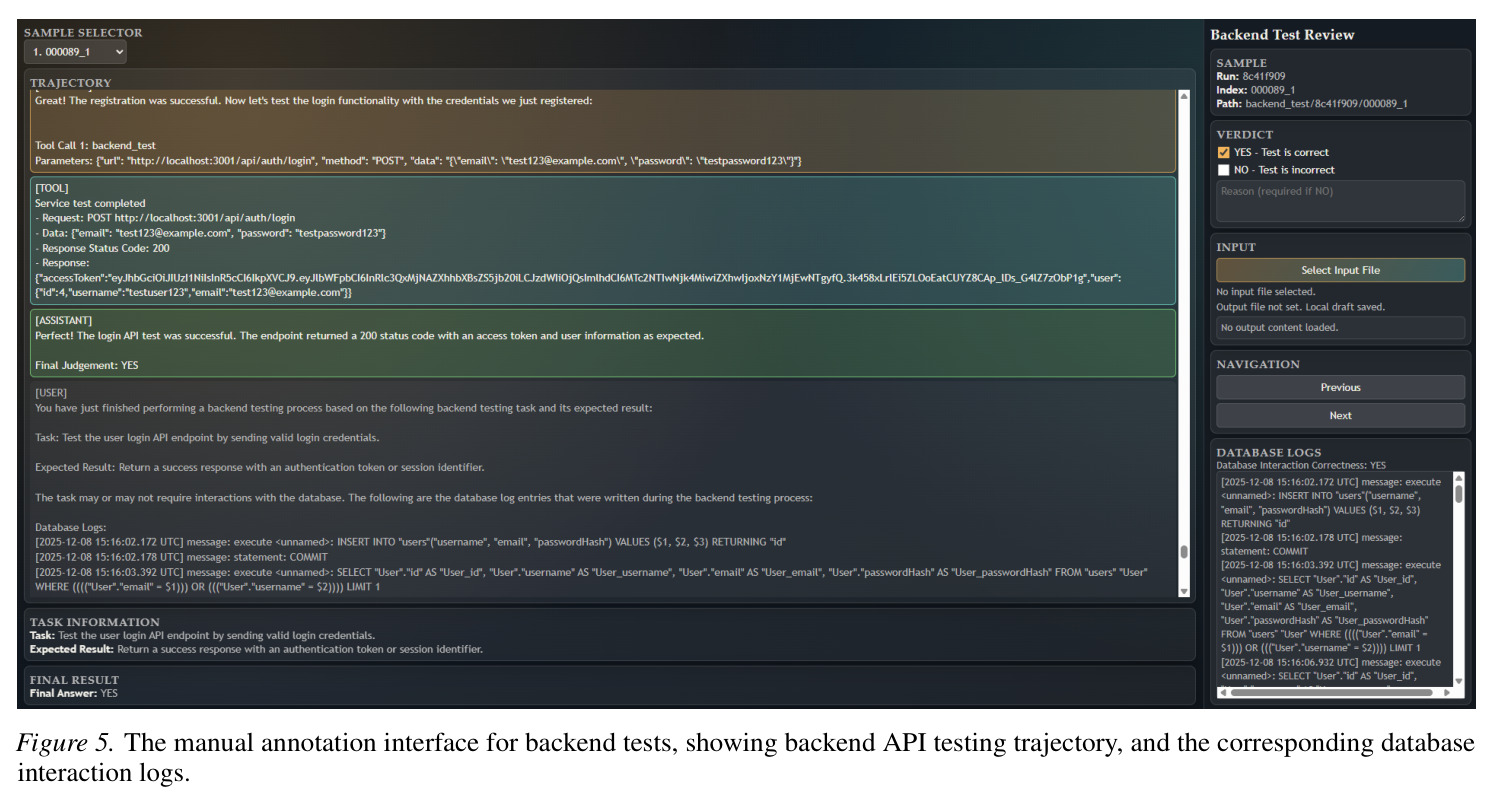Click trajectory scrollbar down arrow
Screen dimensions: 1495x803
pyautogui.click(x=1184, y=592)
